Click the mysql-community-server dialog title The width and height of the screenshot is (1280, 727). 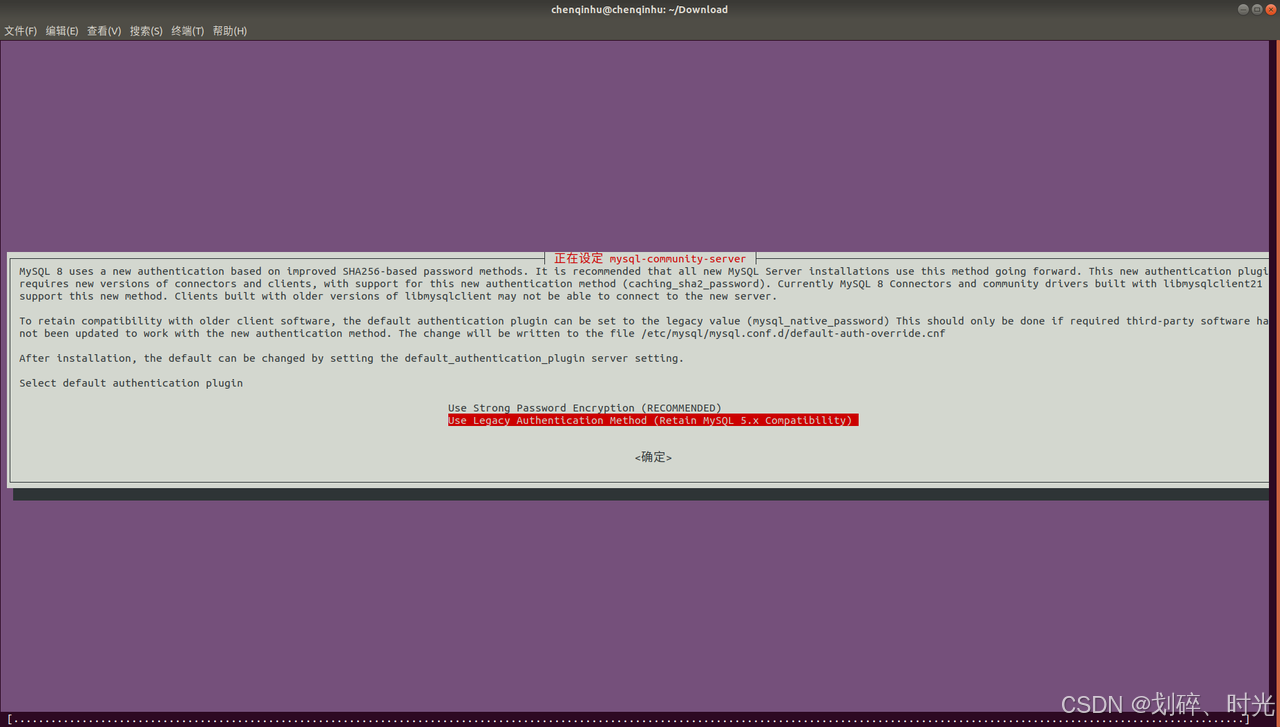click(x=650, y=258)
